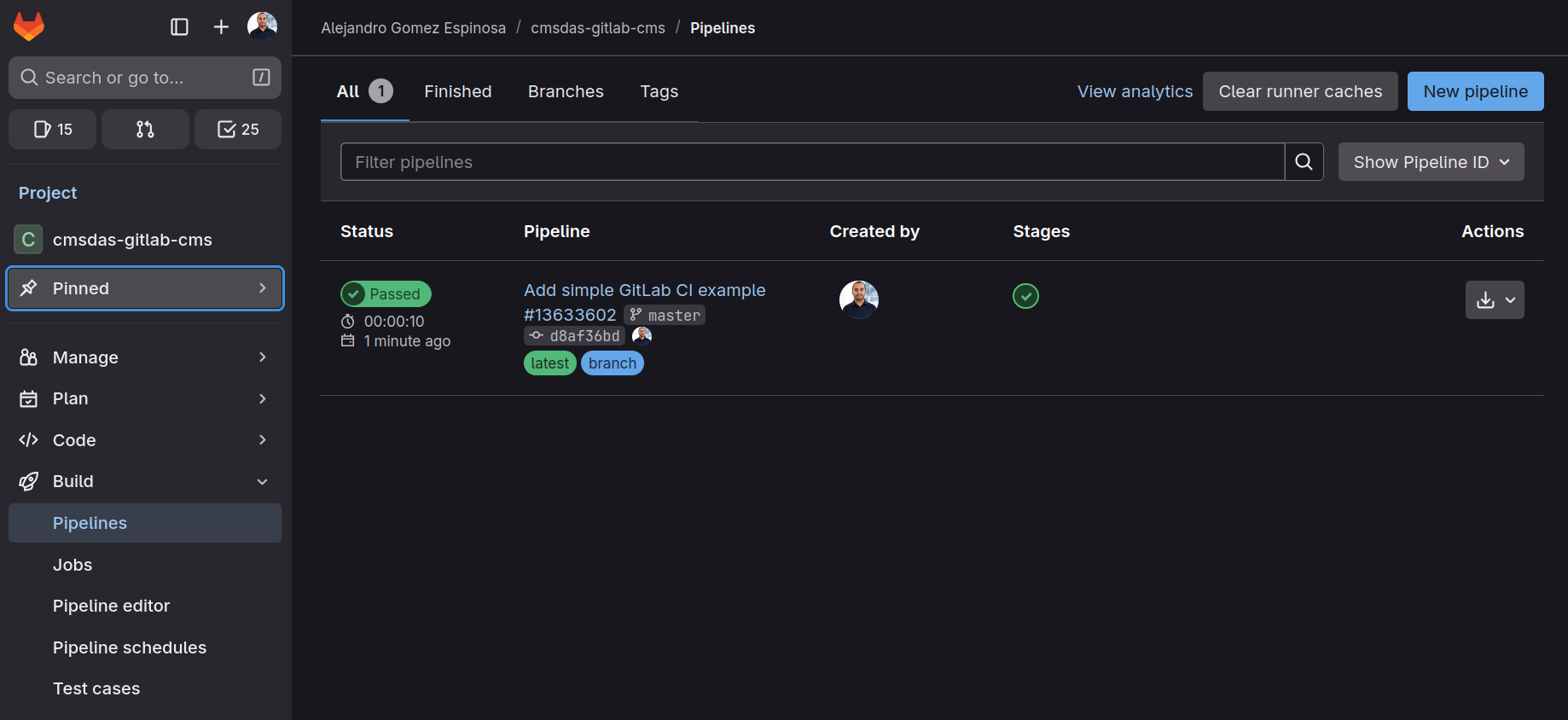Click into Filter pipelines input
Image resolution: width=1568 pixels, height=720 pixels.
[812, 161]
